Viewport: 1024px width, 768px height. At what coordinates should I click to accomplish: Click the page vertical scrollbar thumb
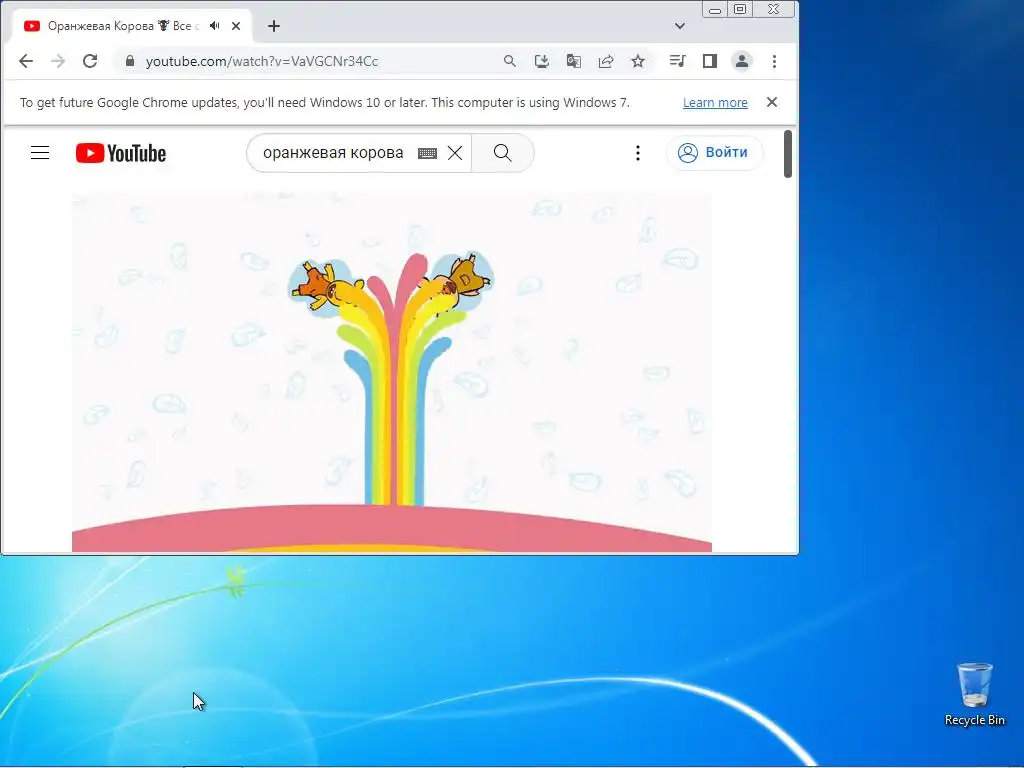[788, 154]
